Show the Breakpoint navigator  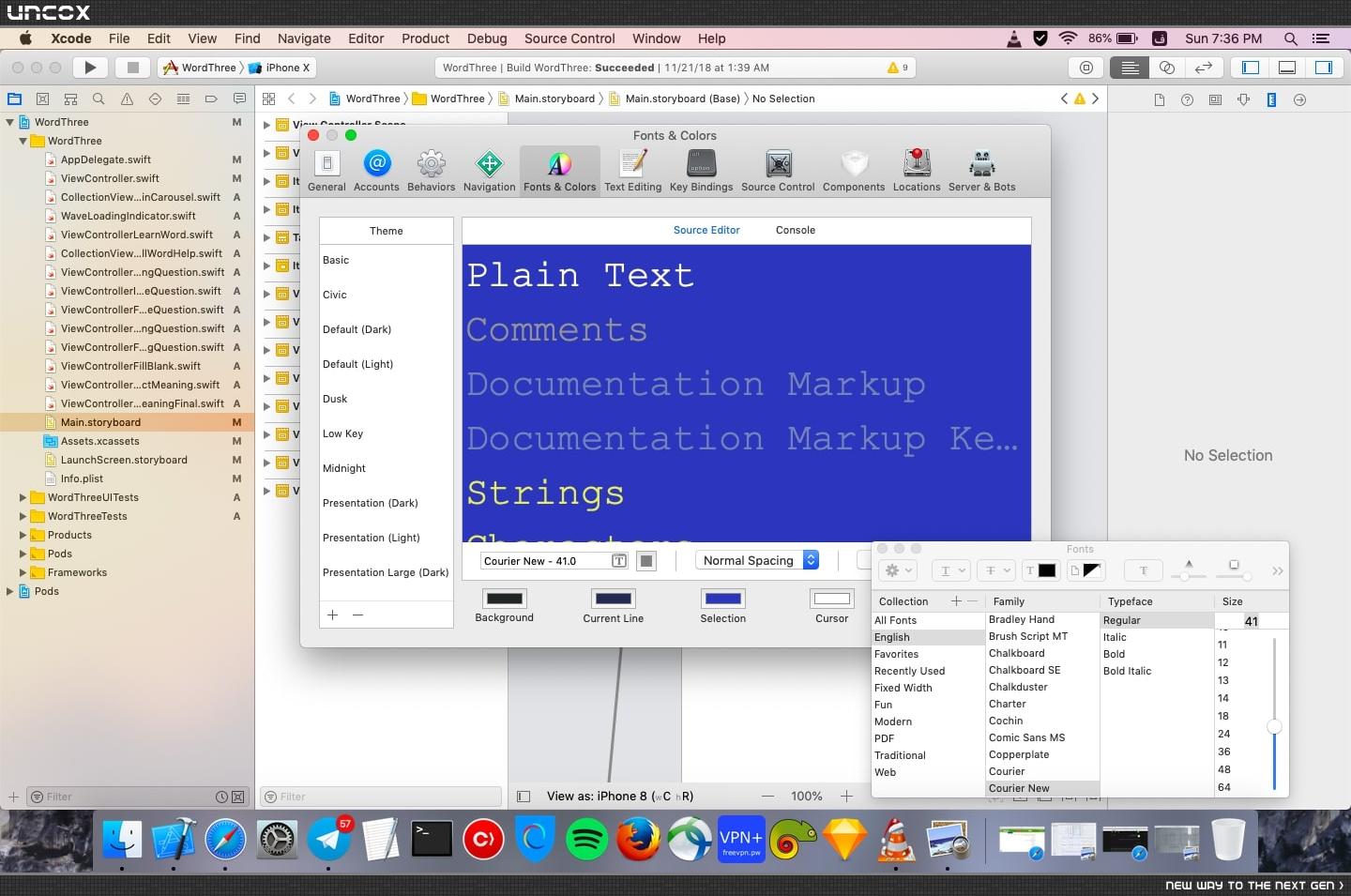(x=211, y=99)
